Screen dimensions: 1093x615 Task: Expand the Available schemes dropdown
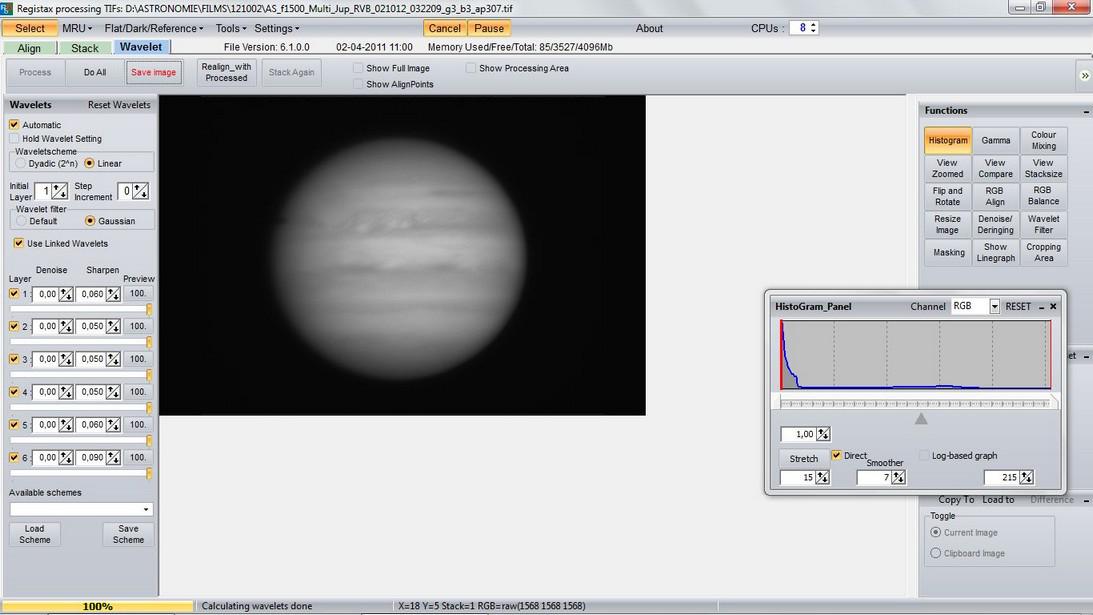(146, 509)
